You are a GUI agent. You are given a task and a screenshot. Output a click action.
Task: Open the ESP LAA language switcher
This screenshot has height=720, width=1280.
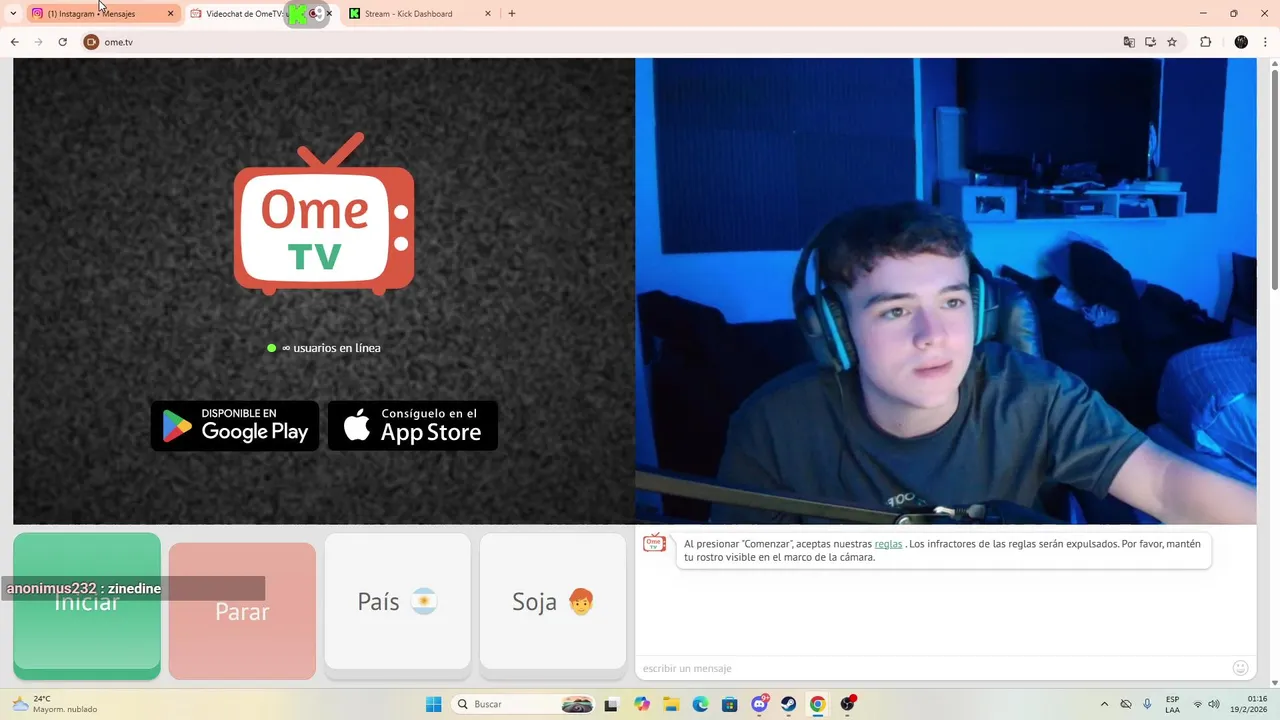click(1172, 704)
